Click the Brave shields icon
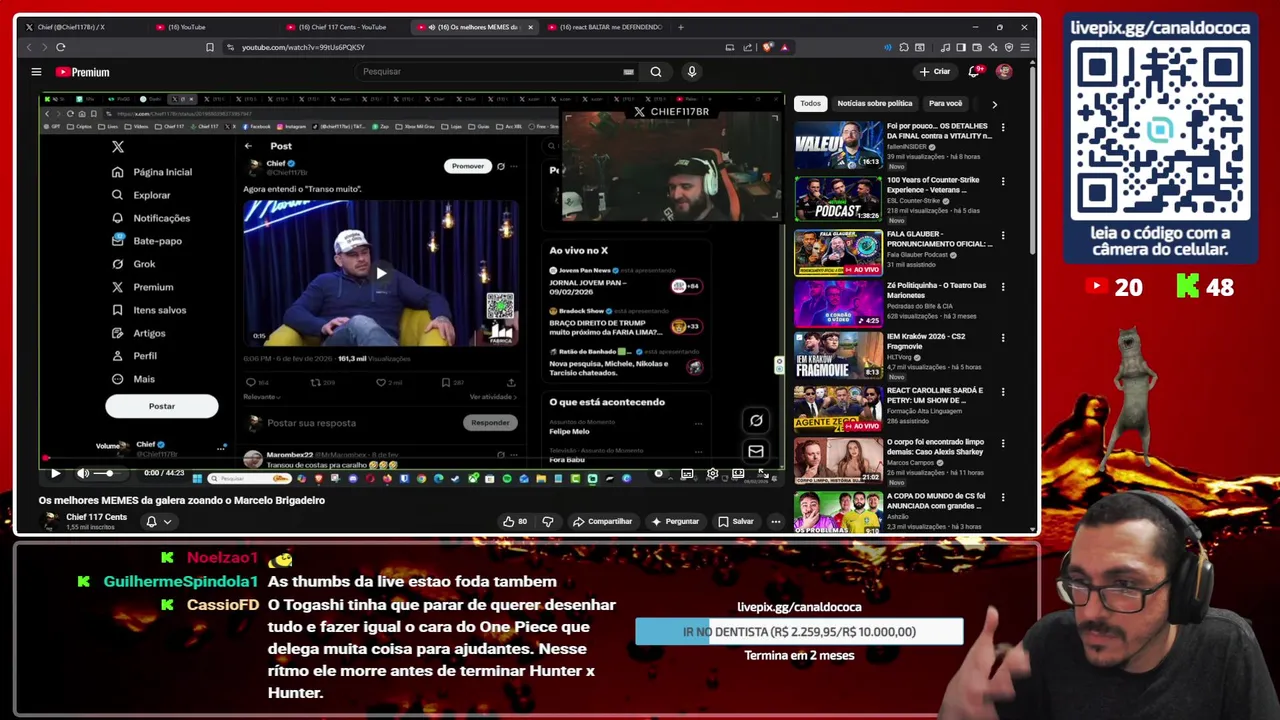The width and height of the screenshot is (1280, 720). pyautogui.click(x=768, y=47)
